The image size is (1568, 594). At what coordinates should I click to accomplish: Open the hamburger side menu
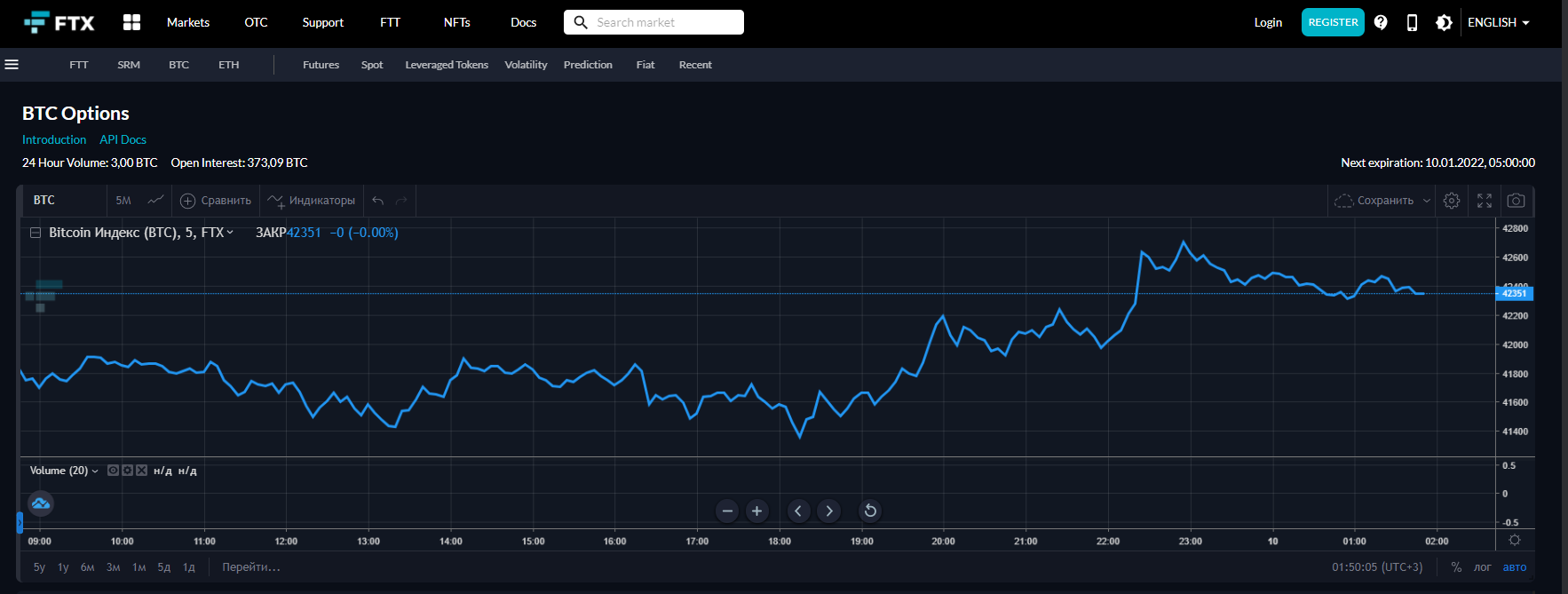point(12,64)
